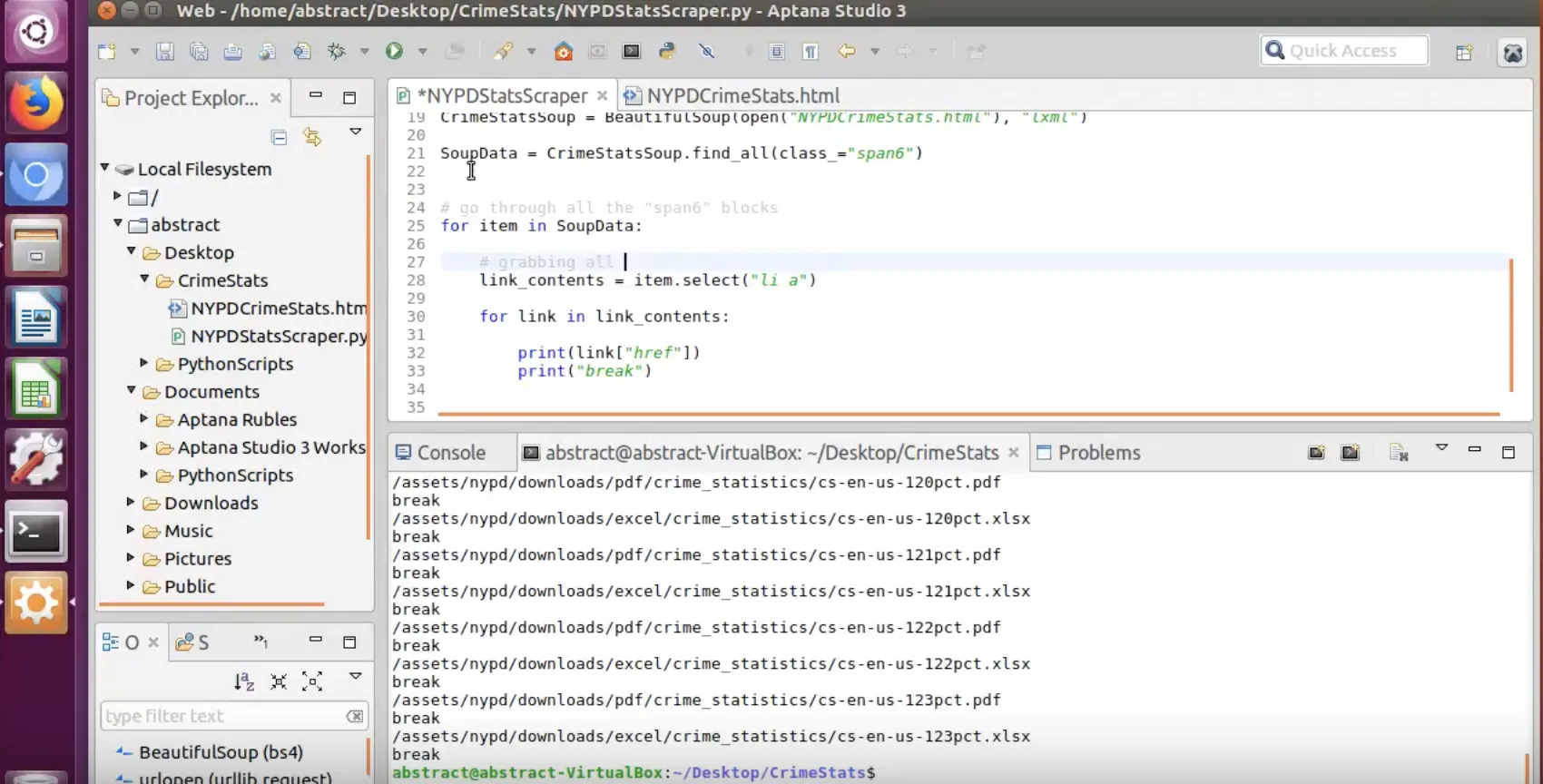Click the Debug bug icon
Viewport: 1543px width, 784px height.
(x=337, y=52)
